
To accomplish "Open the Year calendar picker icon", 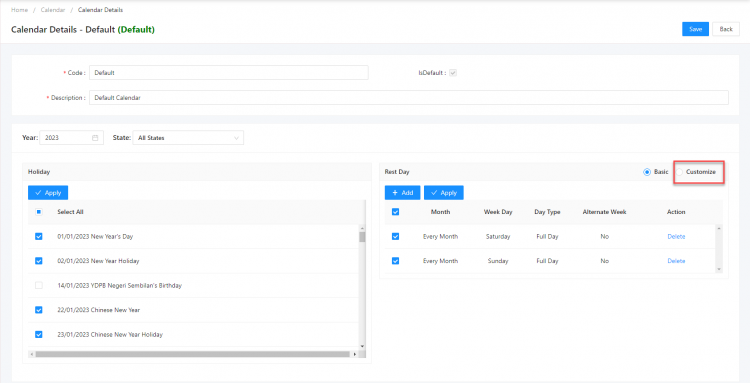I will point(95,138).
